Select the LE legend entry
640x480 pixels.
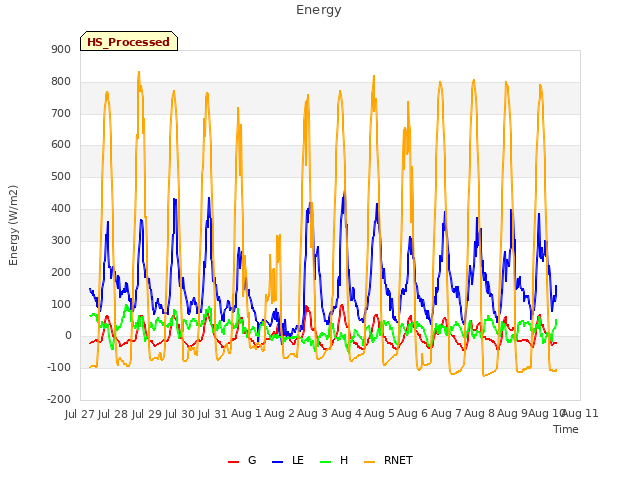(288, 460)
